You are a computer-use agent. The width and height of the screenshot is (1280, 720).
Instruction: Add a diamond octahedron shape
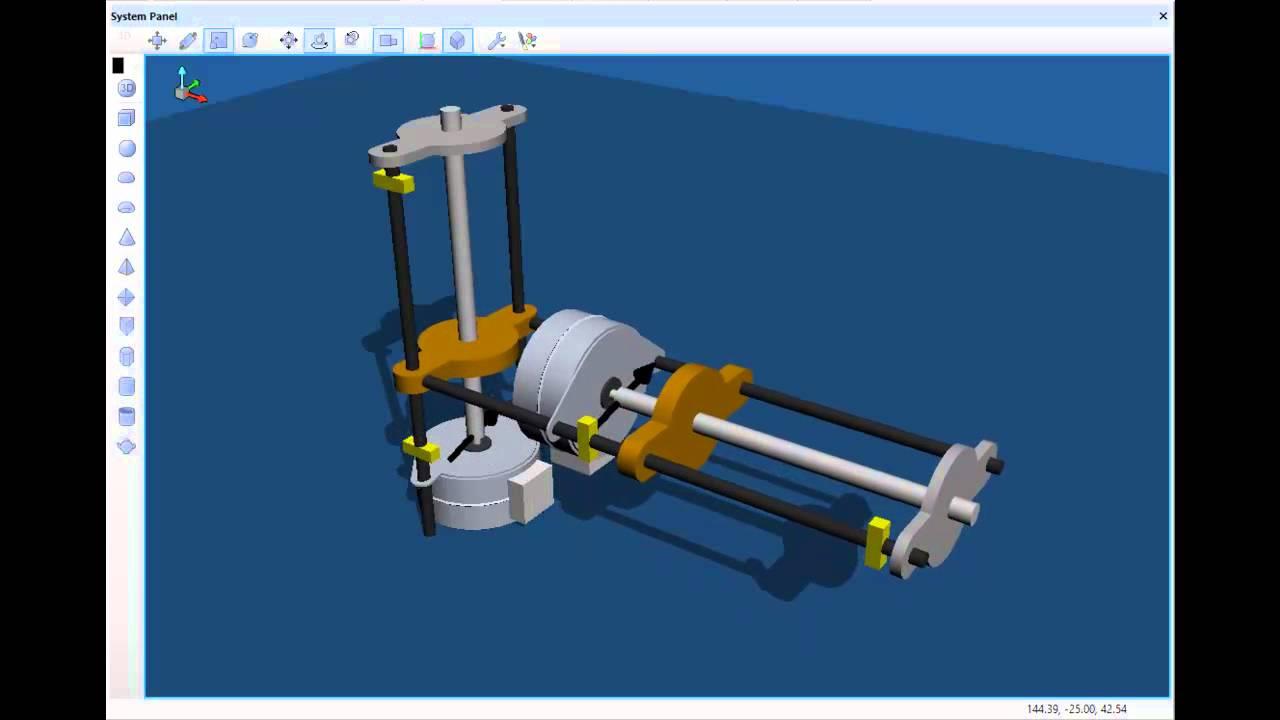pos(126,297)
